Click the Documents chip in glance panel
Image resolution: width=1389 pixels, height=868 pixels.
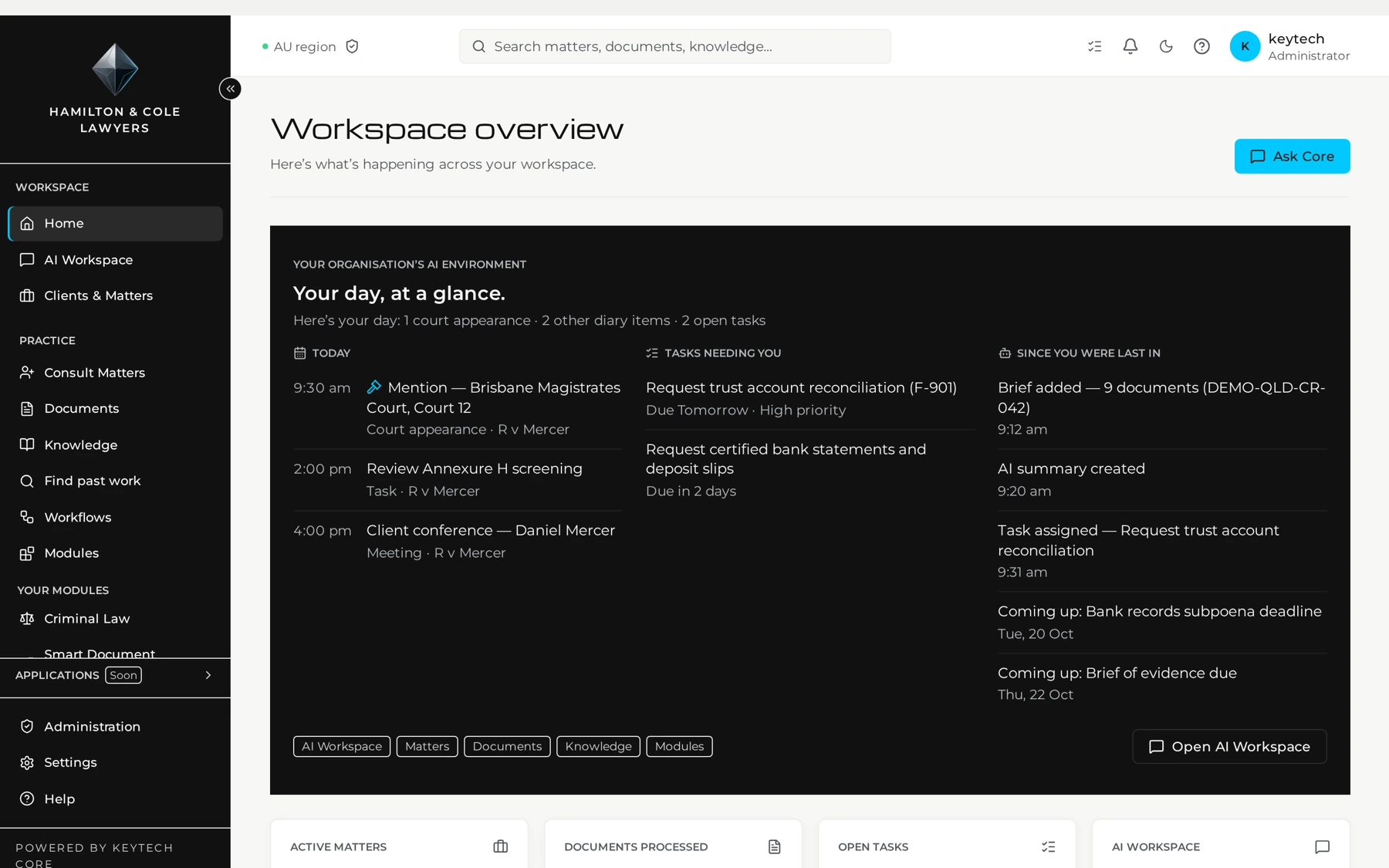click(x=507, y=746)
